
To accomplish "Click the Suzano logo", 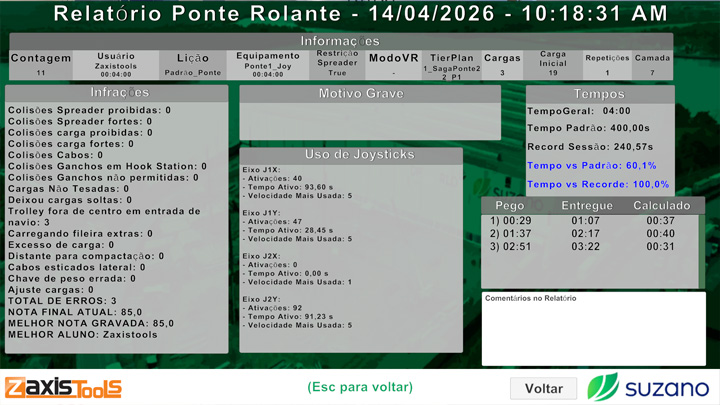I will click(x=648, y=387).
